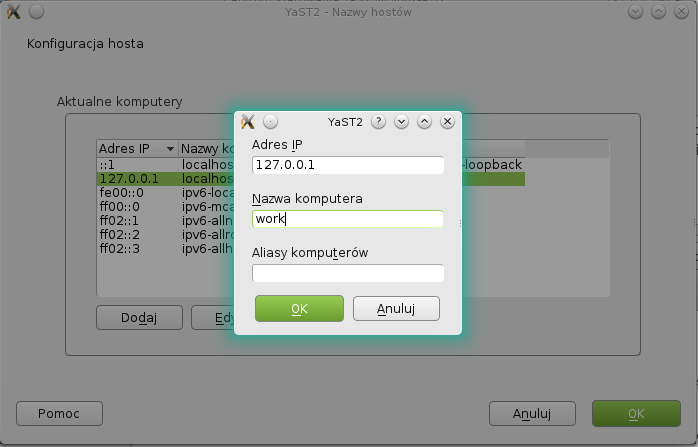The width and height of the screenshot is (698, 447).
Task: Click the empty Aliasy komputerów field
Action: [347, 273]
